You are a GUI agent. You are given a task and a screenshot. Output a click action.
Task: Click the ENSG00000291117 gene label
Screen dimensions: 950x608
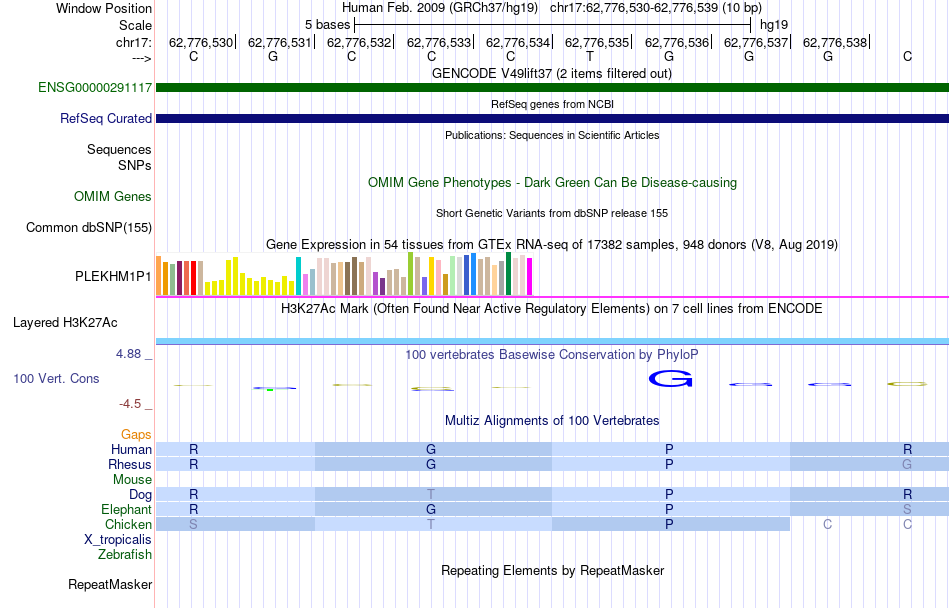[x=95, y=88]
